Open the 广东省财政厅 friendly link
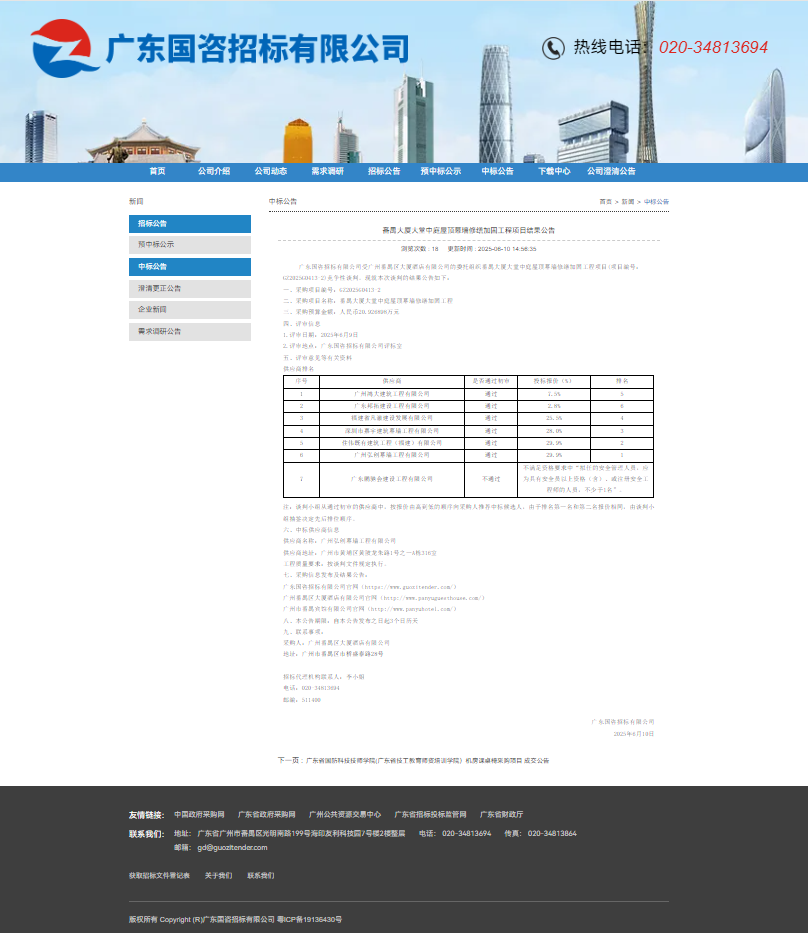The height and width of the screenshot is (933, 808). (501, 815)
